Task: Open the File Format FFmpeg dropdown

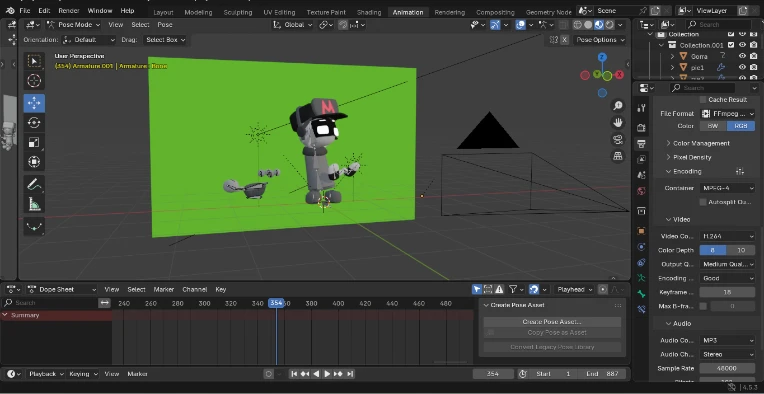Action: [x=727, y=113]
